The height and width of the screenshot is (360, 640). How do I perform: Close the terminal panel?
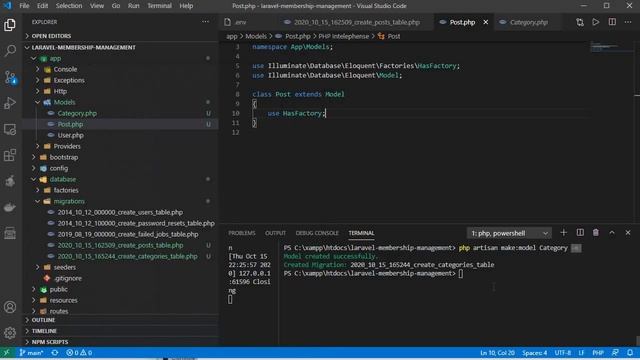coord(628,233)
